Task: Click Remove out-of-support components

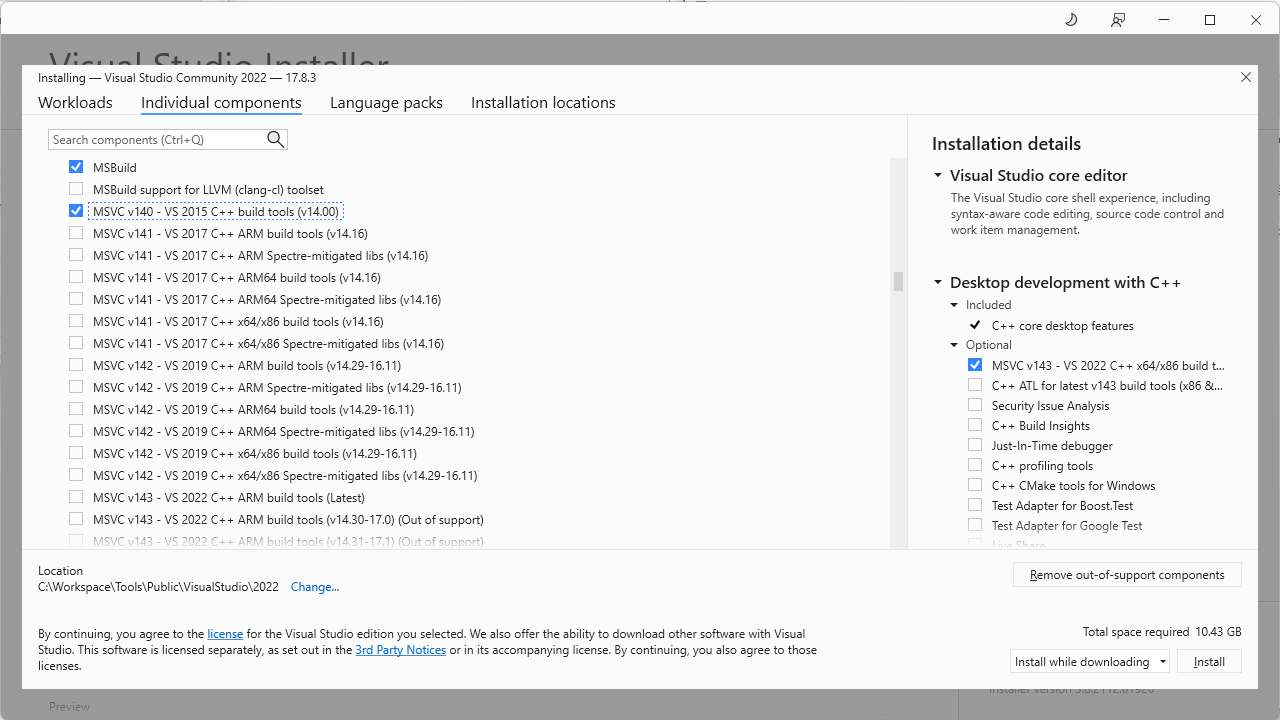Action: click(1127, 574)
